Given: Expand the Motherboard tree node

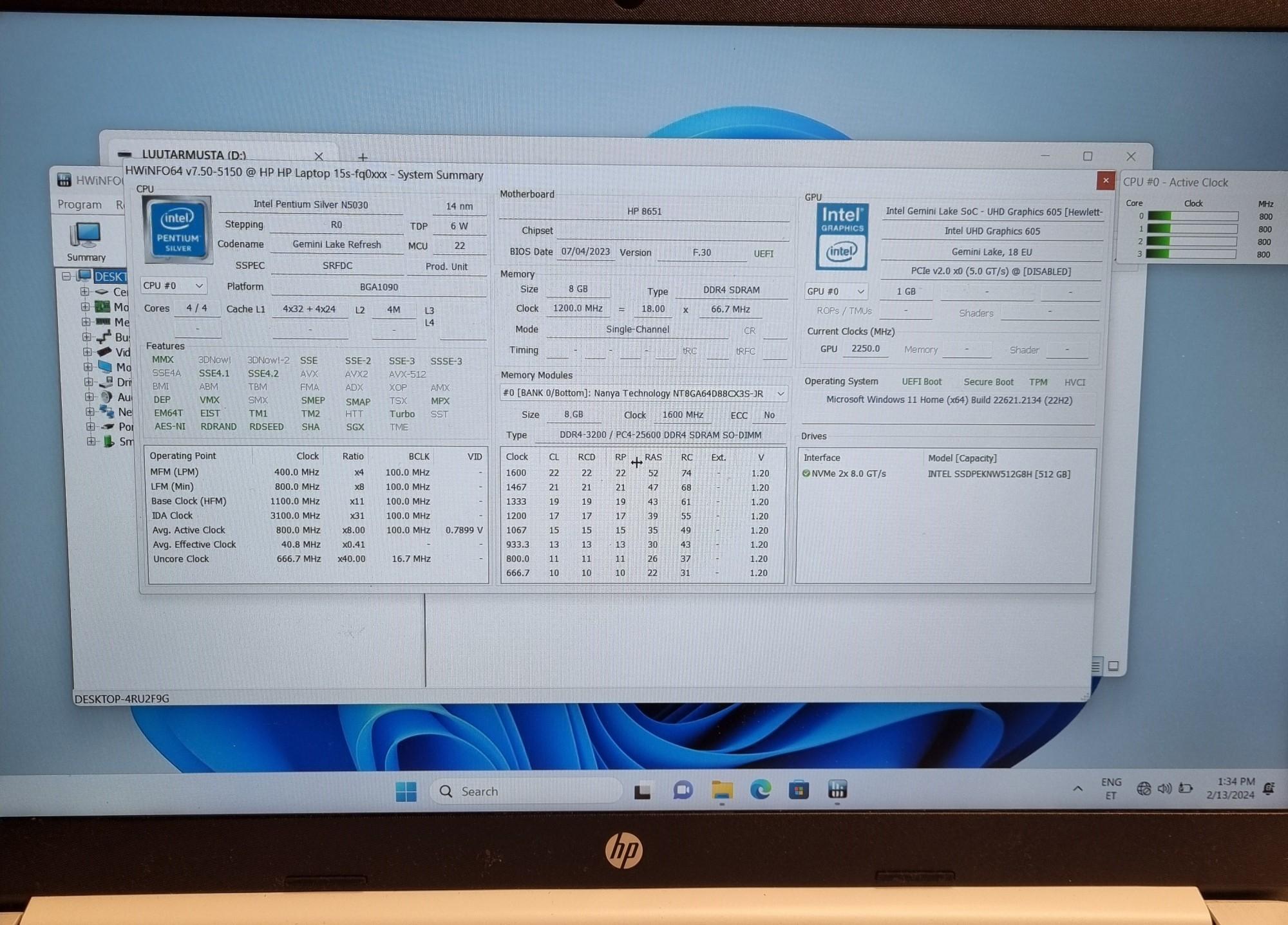Looking at the screenshot, I should tap(85, 306).
